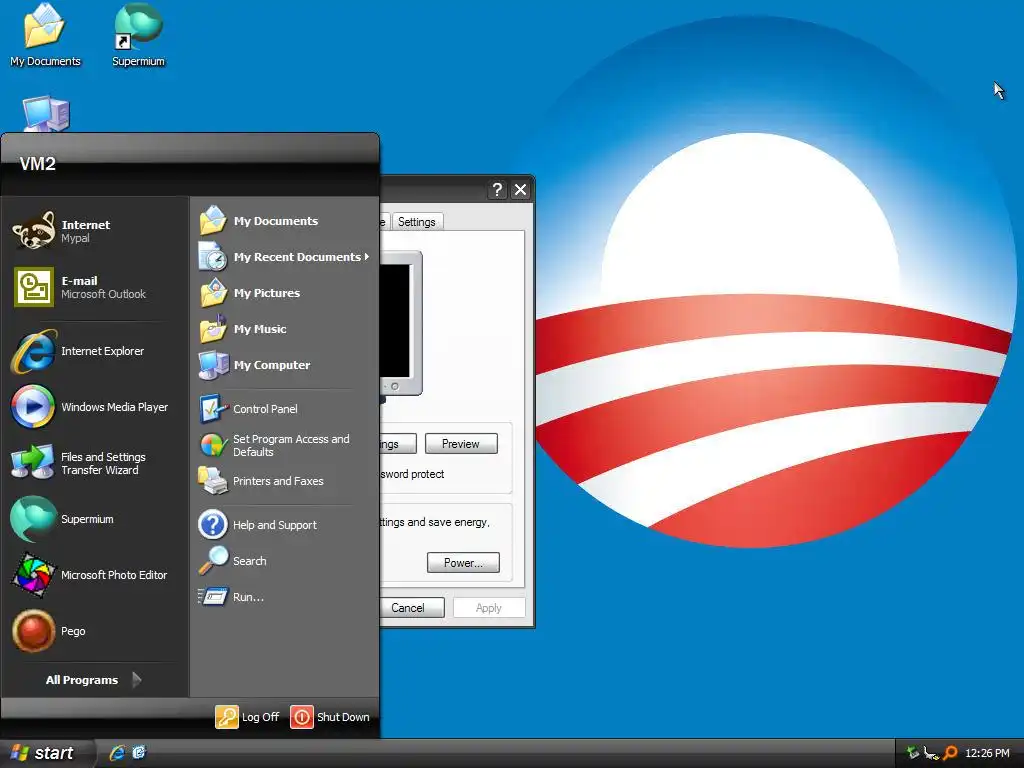Switch to Settings tab in display dialog
Screen dimensions: 1024x768
click(x=417, y=222)
